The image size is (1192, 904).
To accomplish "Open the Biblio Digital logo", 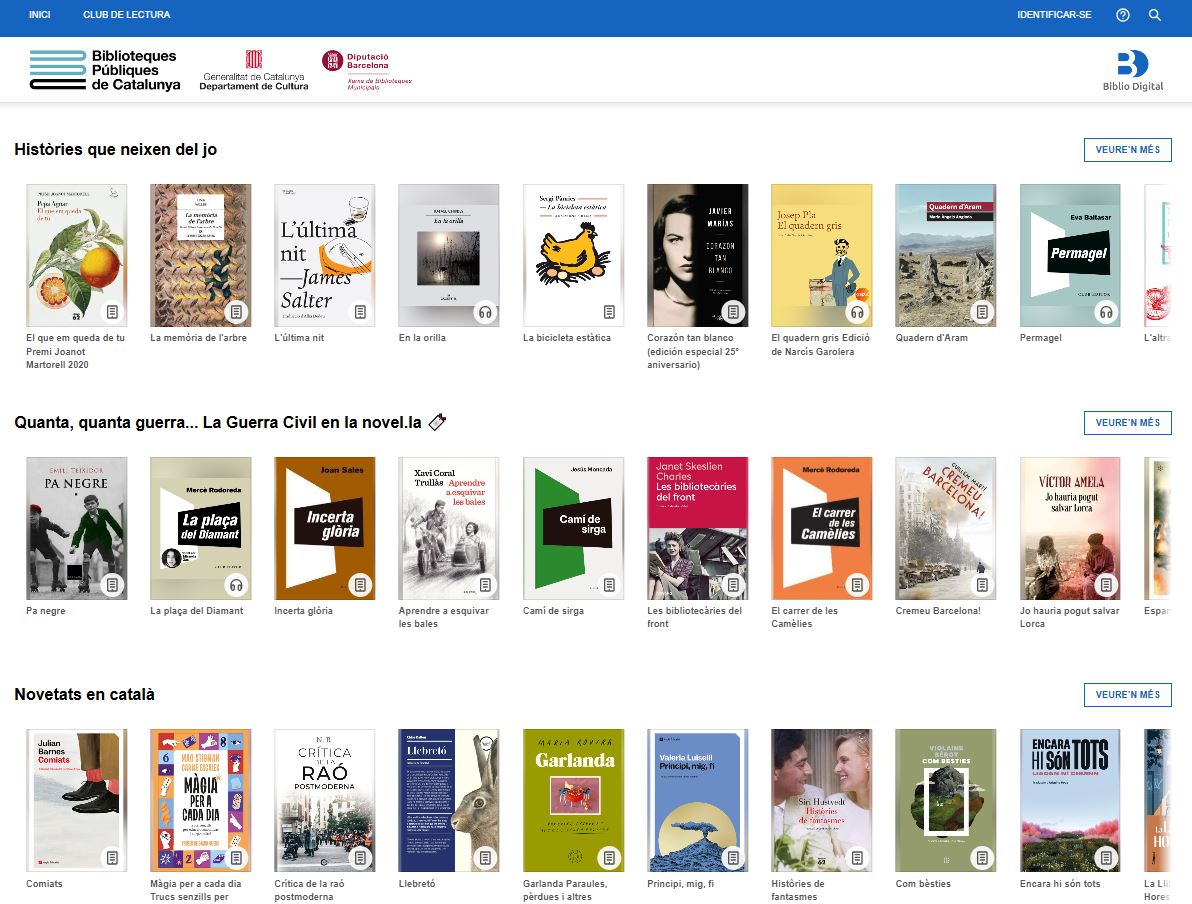I will (1133, 71).
